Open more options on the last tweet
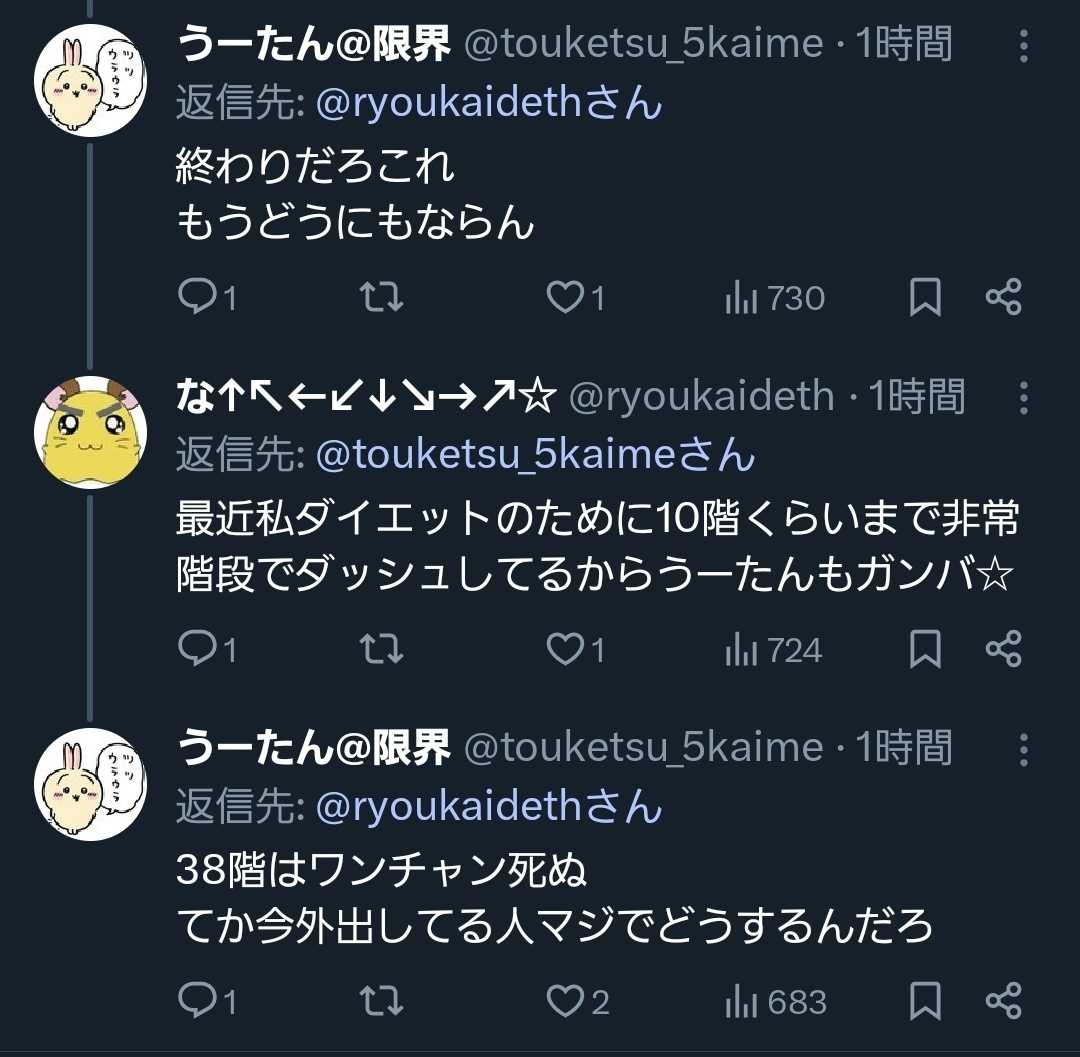Image resolution: width=1080 pixels, height=1057 pixels. [x=1023, y=749]
